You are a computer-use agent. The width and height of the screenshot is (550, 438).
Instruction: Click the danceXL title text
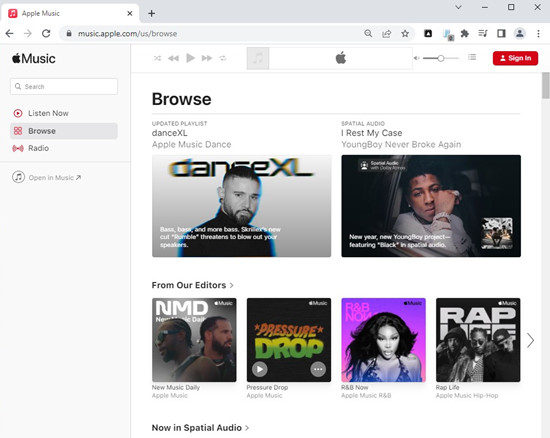169,133
